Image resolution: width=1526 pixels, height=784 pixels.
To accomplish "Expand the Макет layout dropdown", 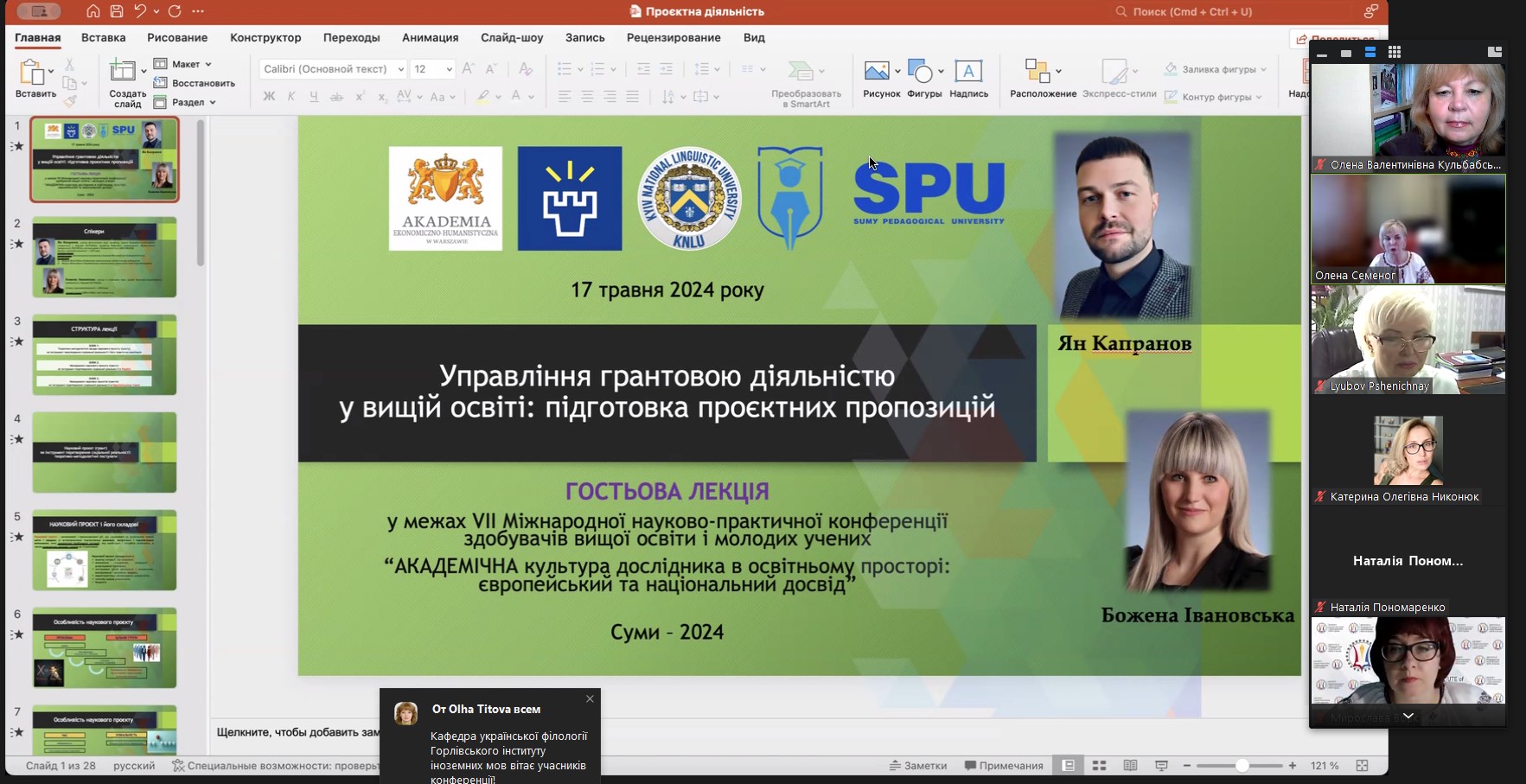I will tap(182, 64).
